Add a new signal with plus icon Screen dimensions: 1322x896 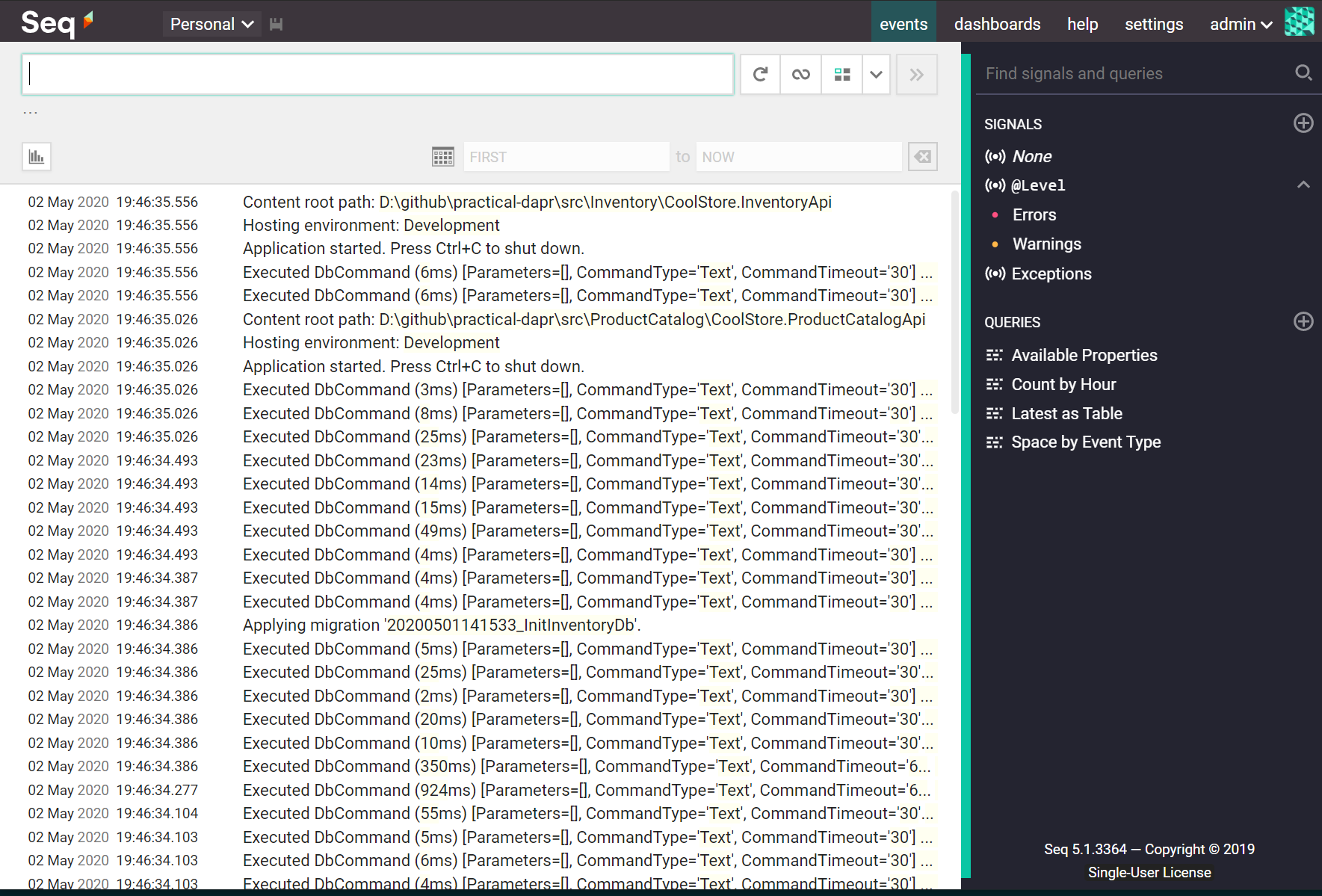1303,123
